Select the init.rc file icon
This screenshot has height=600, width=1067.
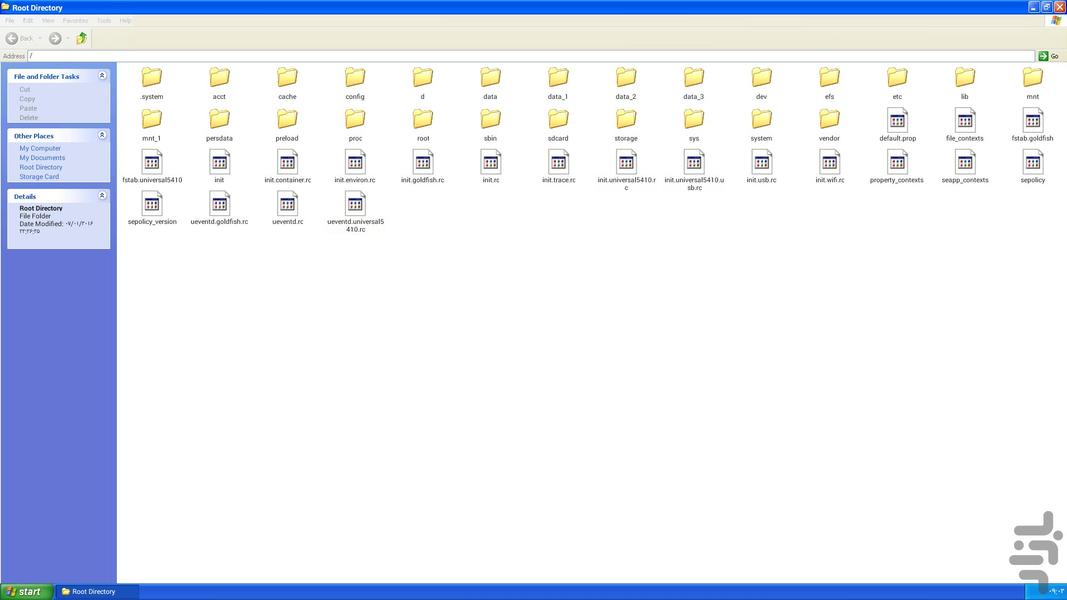click(x=490, y=162)
